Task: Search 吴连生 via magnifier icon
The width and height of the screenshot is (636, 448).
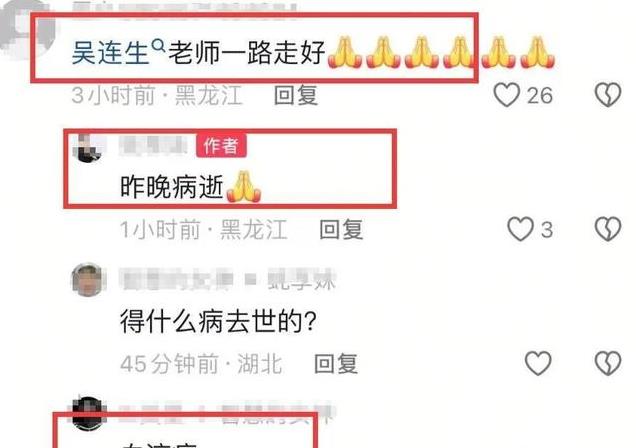Action: (158, 46)
